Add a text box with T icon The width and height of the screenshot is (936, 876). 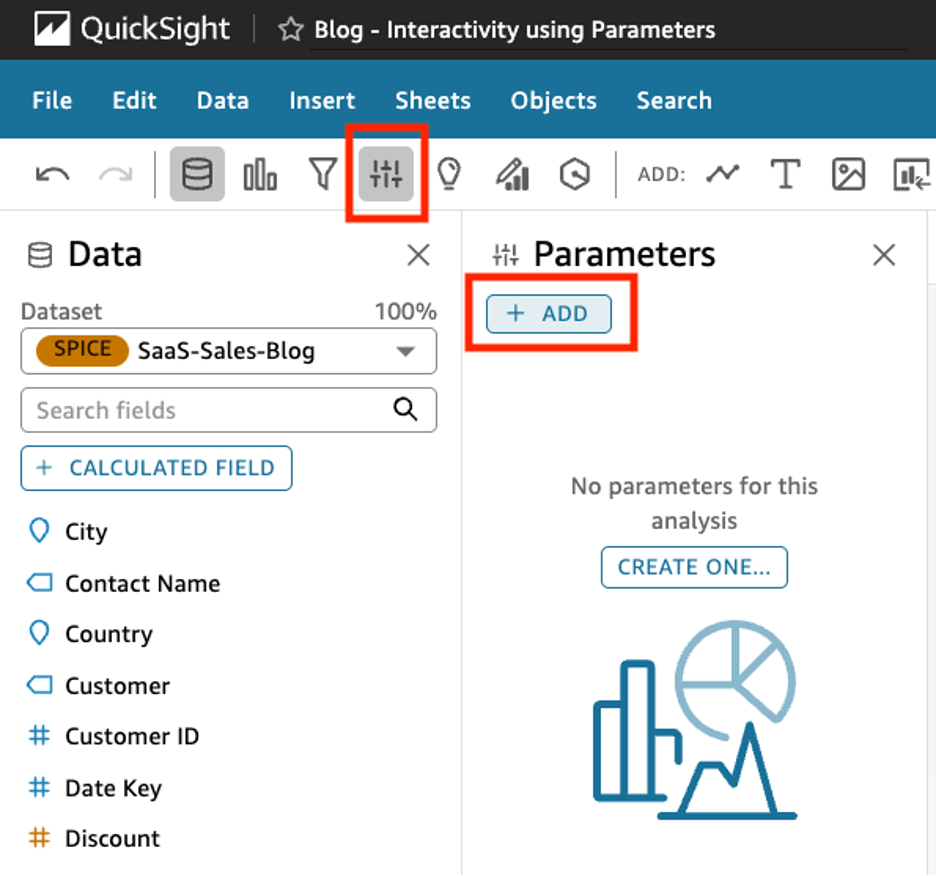point(785,174)
